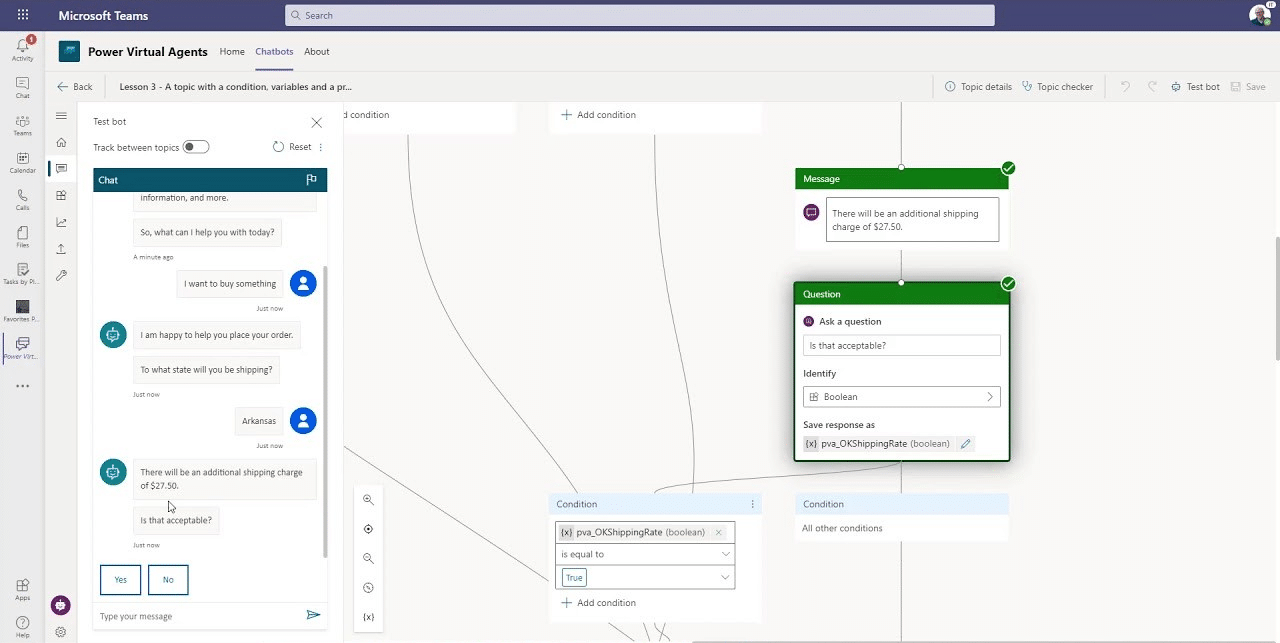The height and width of the screenshot is (643, 1280).
Task: Toggle Track between topics switch
Action: tap(196, 147)
